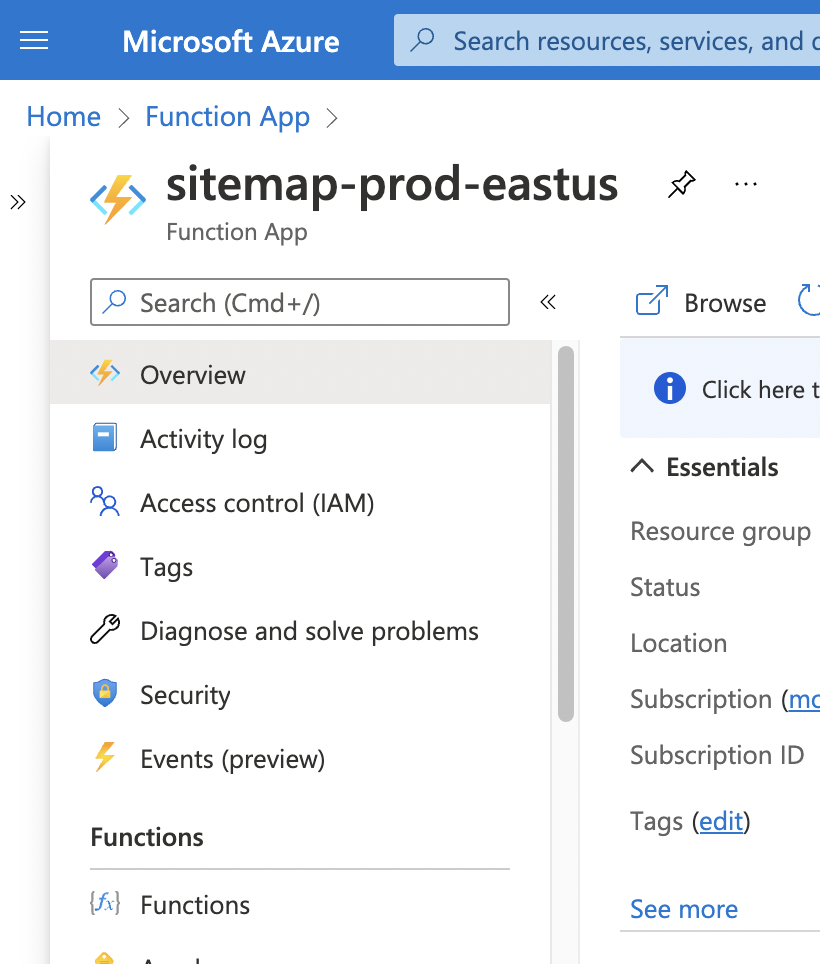820x964 pixels.
Task: Collapse the resource menu sidebar
Action: (548, 302)
